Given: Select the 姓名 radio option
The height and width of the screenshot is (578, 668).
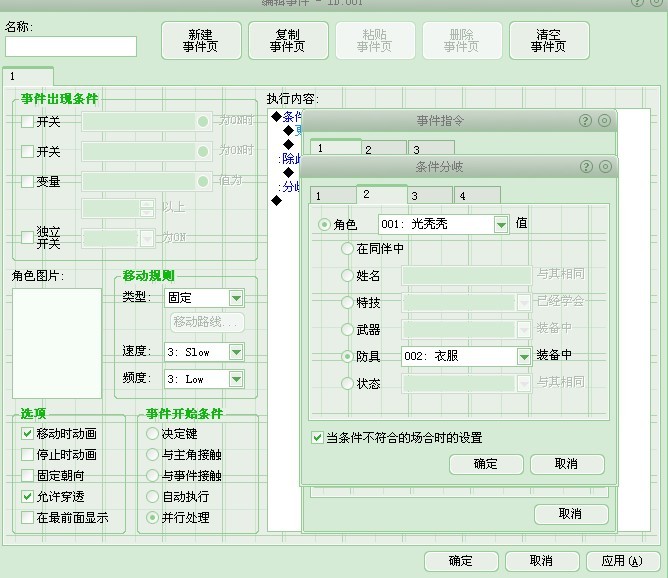Looking at the screenshot, I should pyautogui.click(x=347, y=276).
